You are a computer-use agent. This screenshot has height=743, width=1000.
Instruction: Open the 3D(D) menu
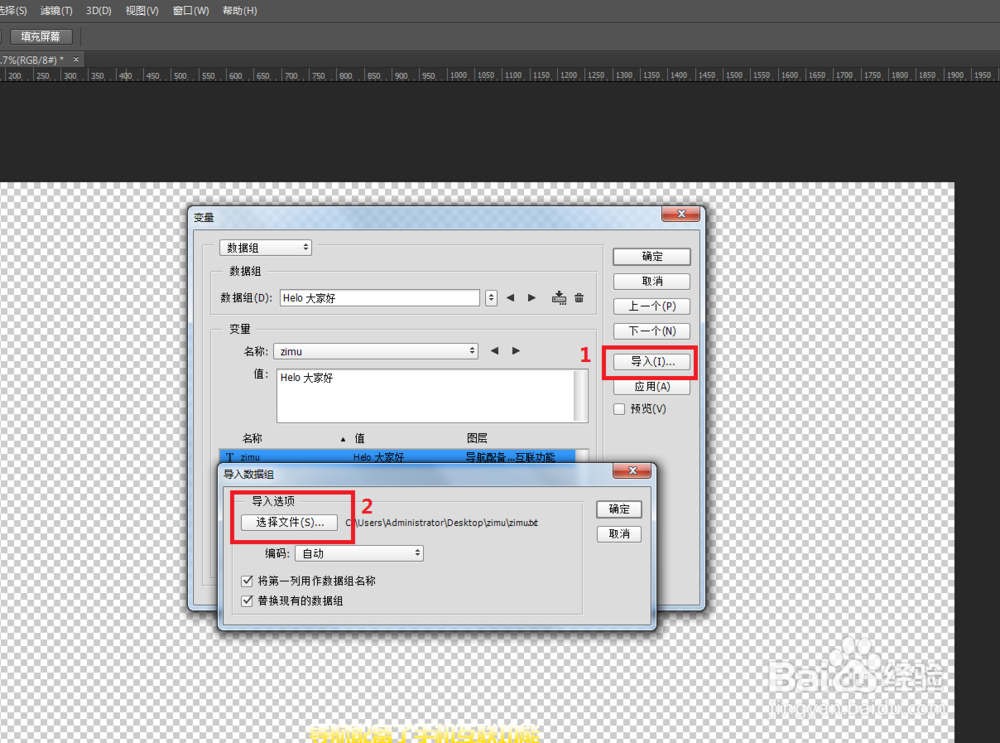click(x=98, y=11)
